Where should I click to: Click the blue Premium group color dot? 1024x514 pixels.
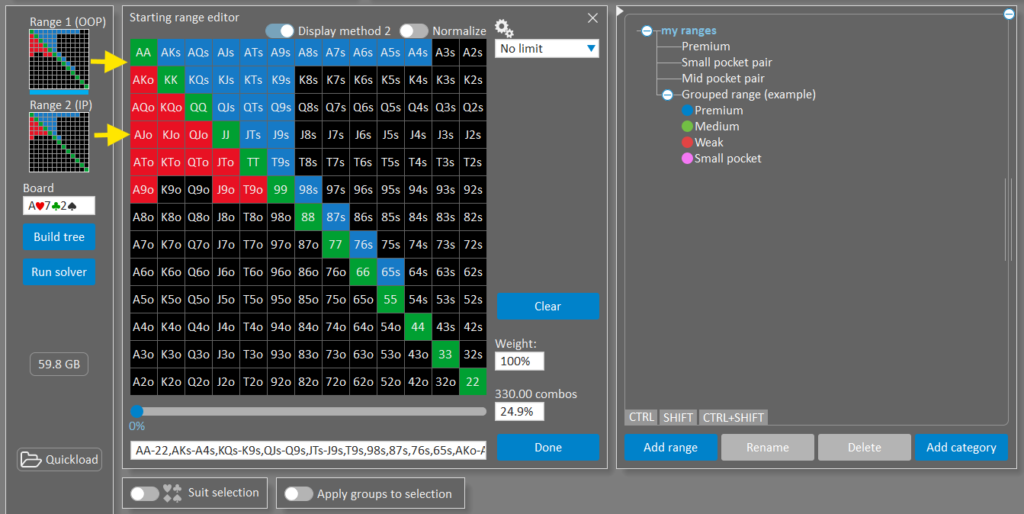click(687, 110)
